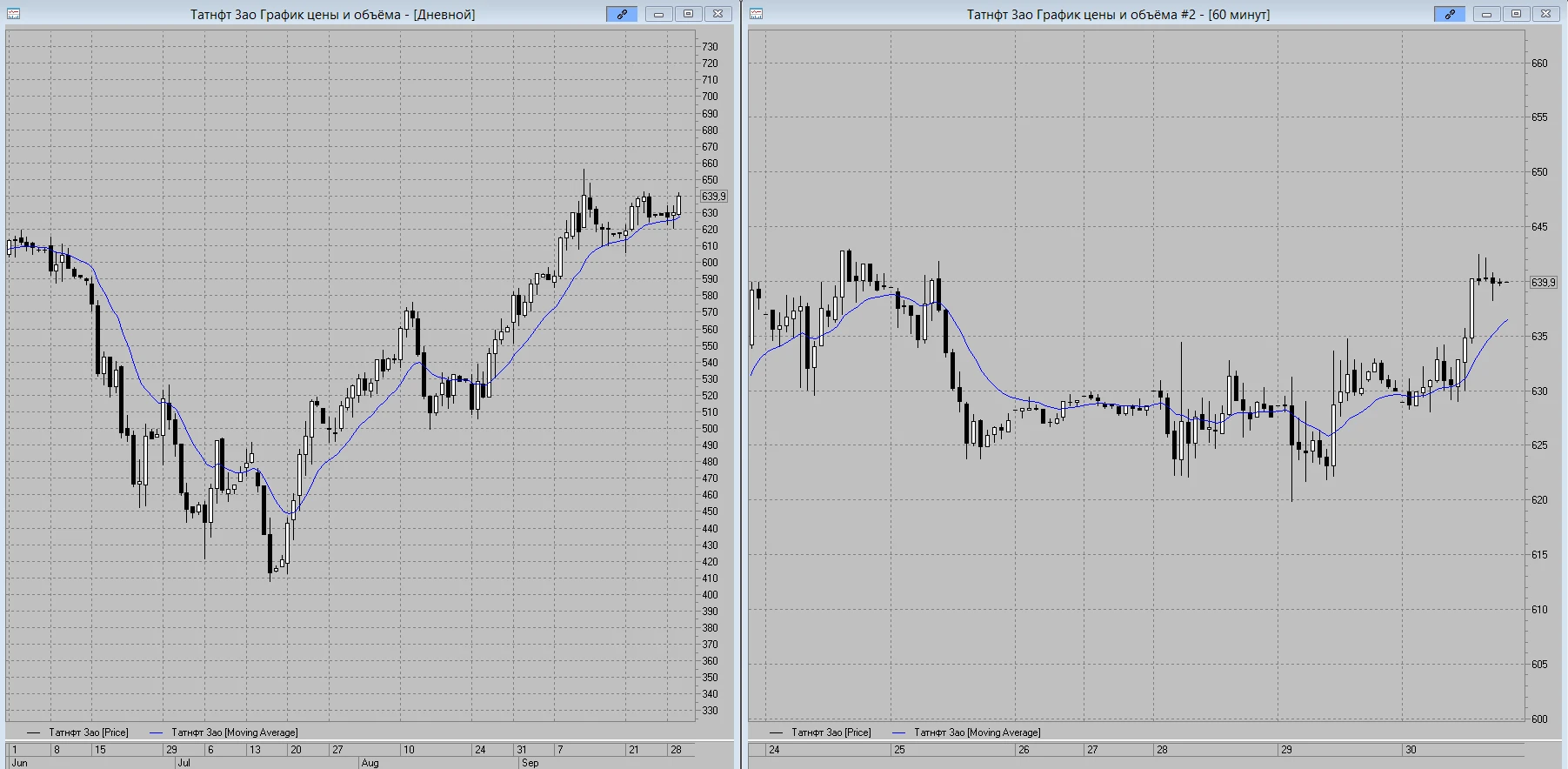Image resolution: width=1568 pixels, height=769 pixels.
Task: Open the system menu icon of the 60-minute chart window
Action: pyautogui.click(x=756, y=14)
